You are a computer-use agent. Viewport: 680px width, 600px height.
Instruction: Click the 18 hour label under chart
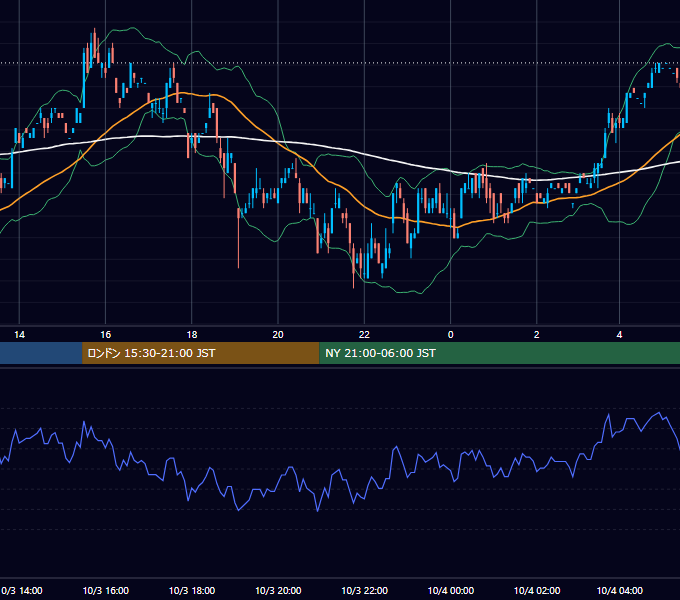192,335
